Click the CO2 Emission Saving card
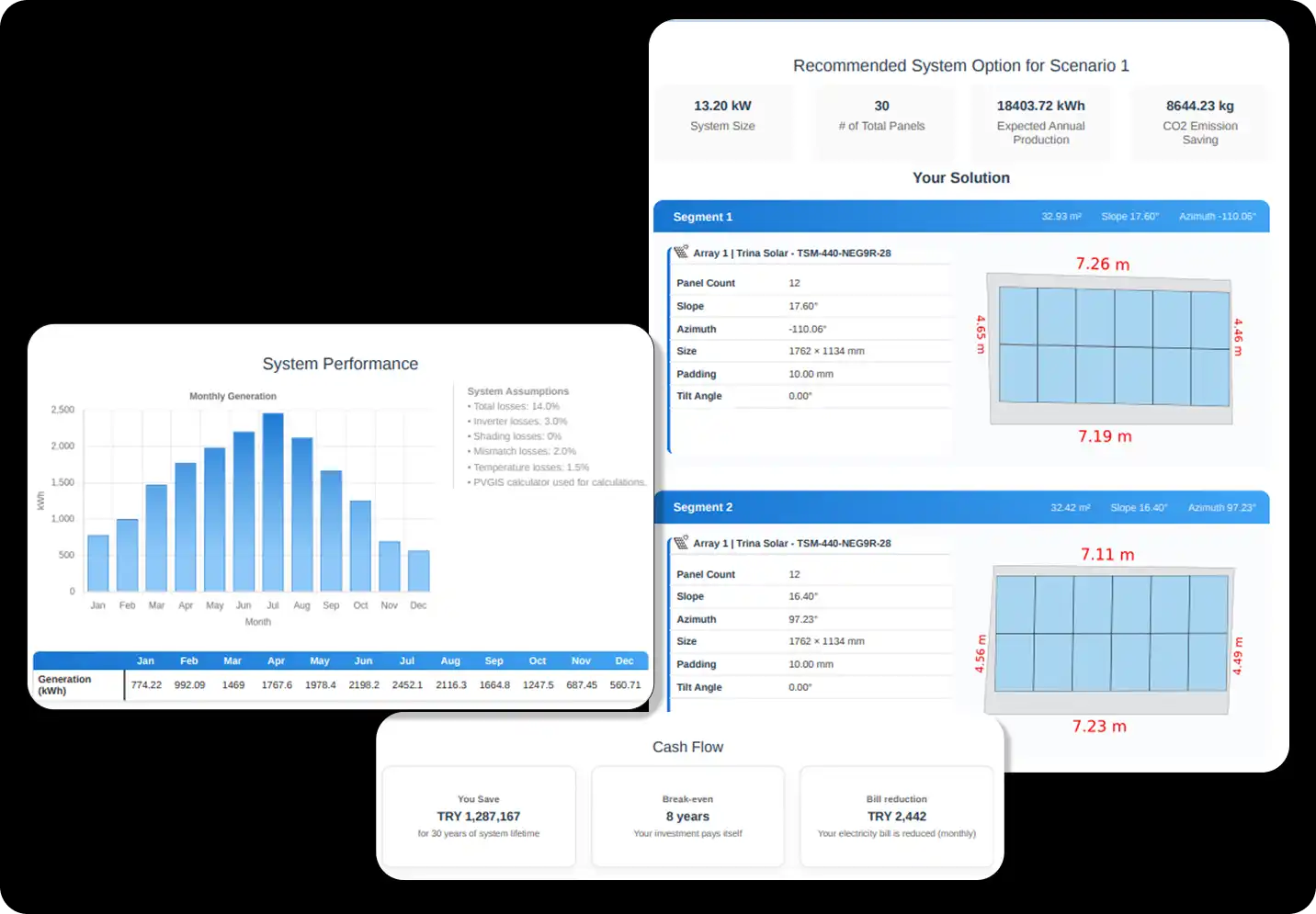The height and width of the screenshot is (914, 1316). coord(1200,123)
